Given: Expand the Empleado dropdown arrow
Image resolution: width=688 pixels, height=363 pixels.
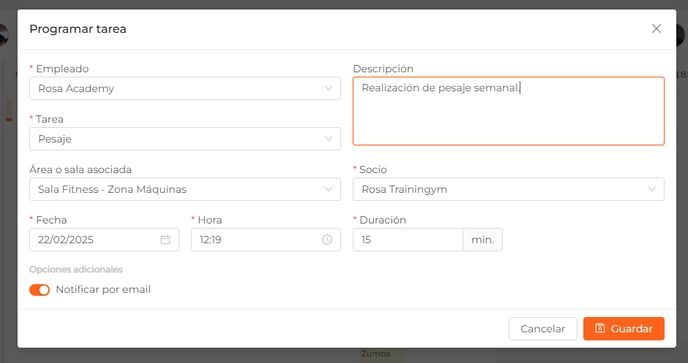Looking at the screenshot, I should coord(328,88).
